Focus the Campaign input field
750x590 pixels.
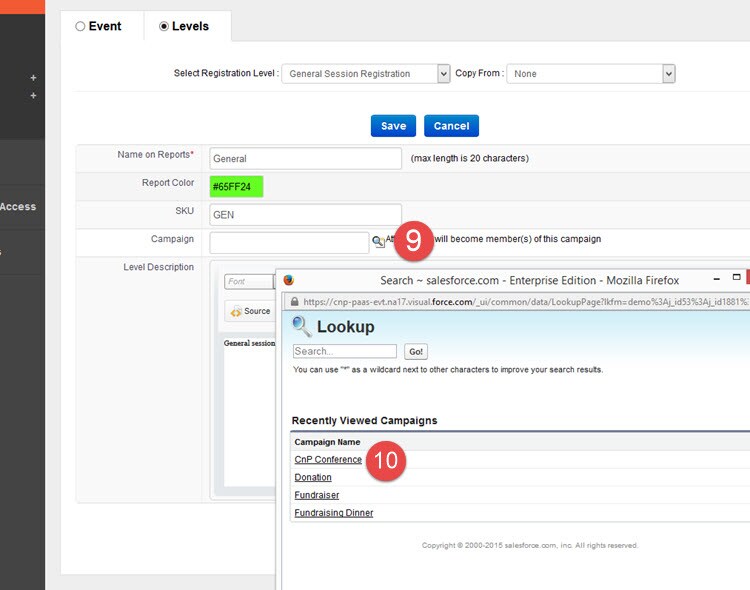pyautogui.click(x=289, y=243)
